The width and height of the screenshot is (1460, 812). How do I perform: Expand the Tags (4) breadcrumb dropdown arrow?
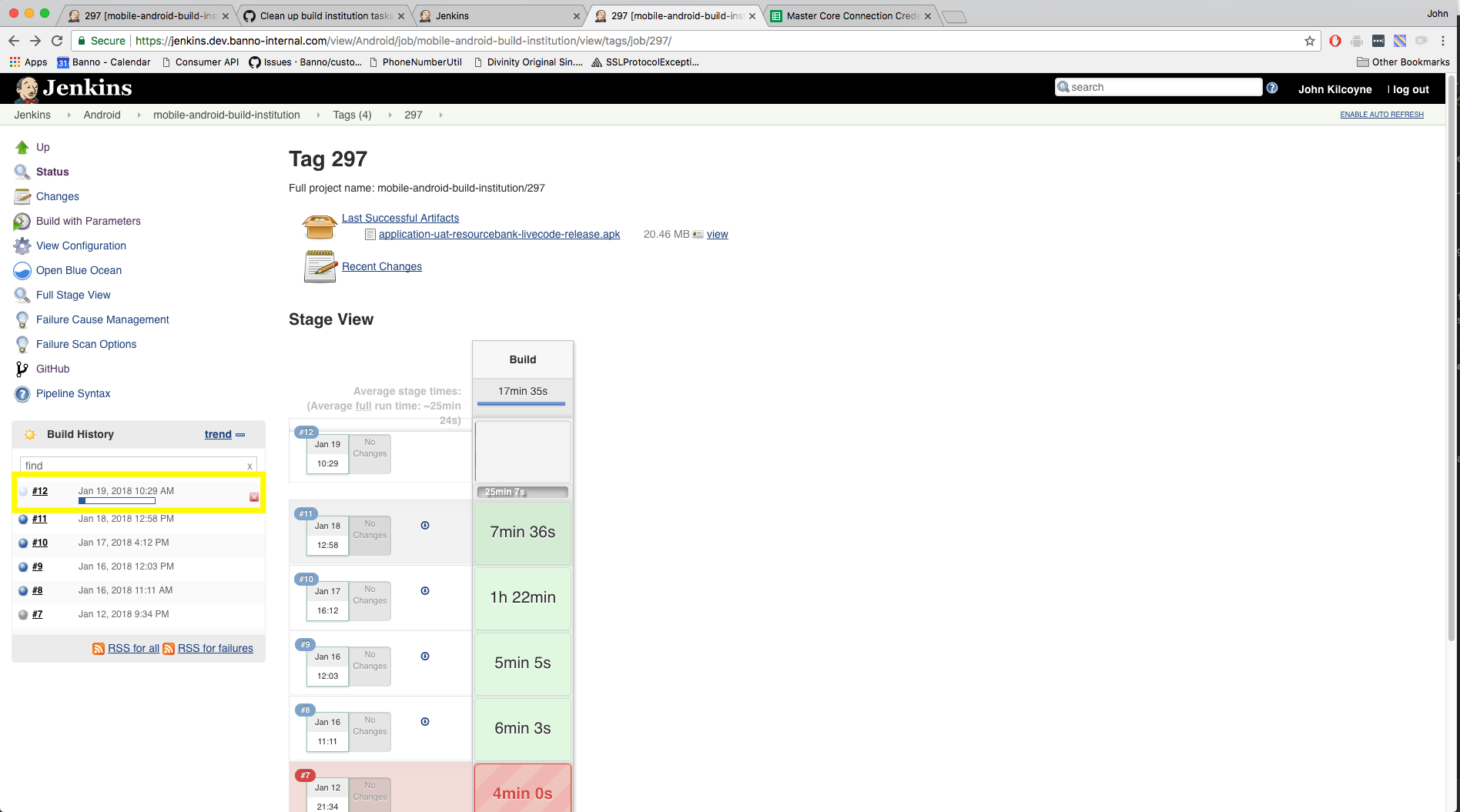coord(390,115)
